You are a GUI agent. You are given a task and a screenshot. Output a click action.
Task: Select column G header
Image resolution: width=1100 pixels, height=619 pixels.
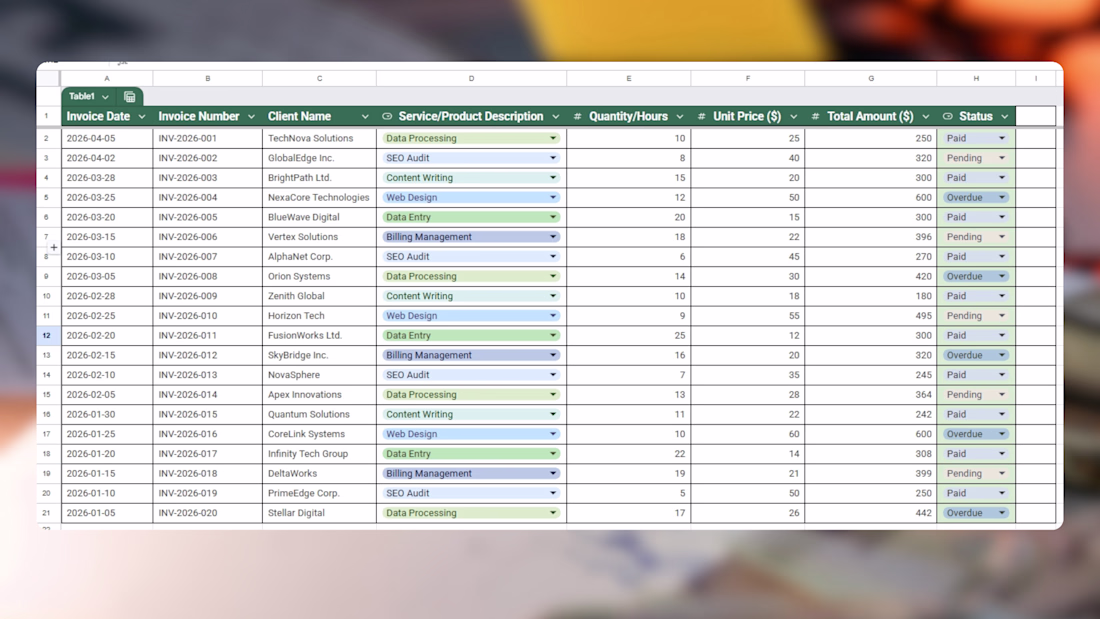870,78
